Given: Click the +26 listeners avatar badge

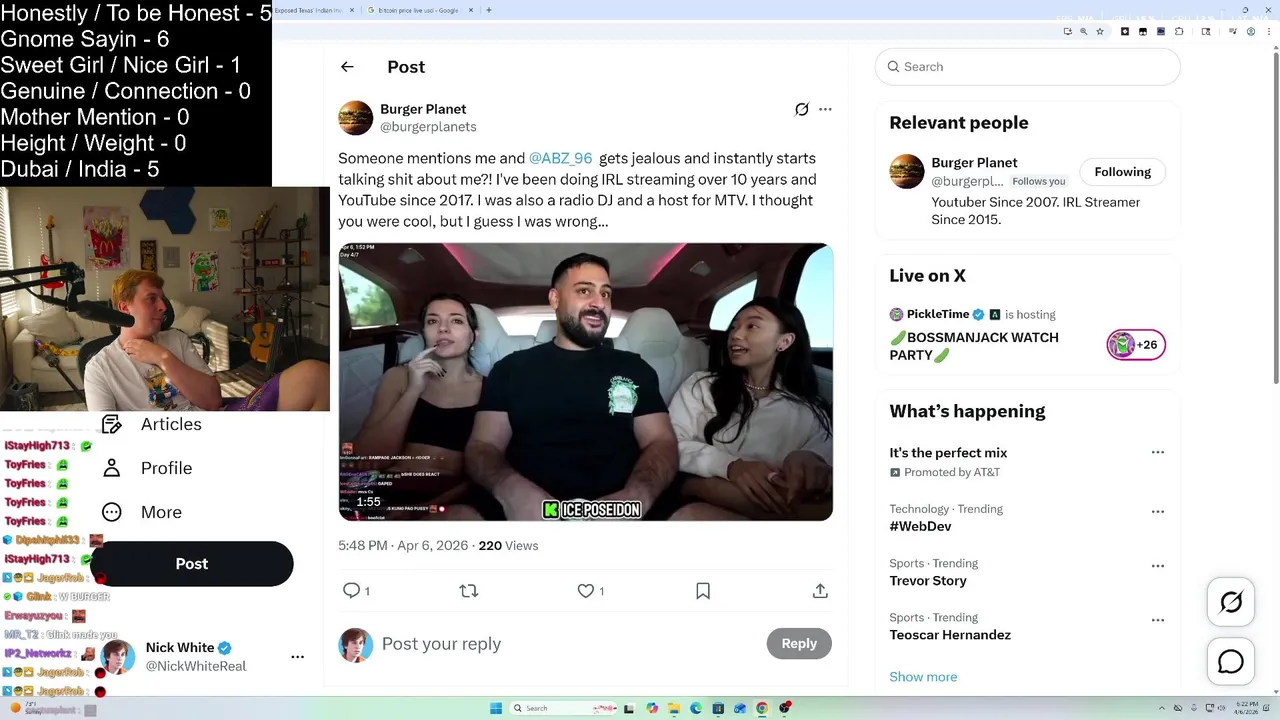Looking at the screenshot, I should 1136,345.
